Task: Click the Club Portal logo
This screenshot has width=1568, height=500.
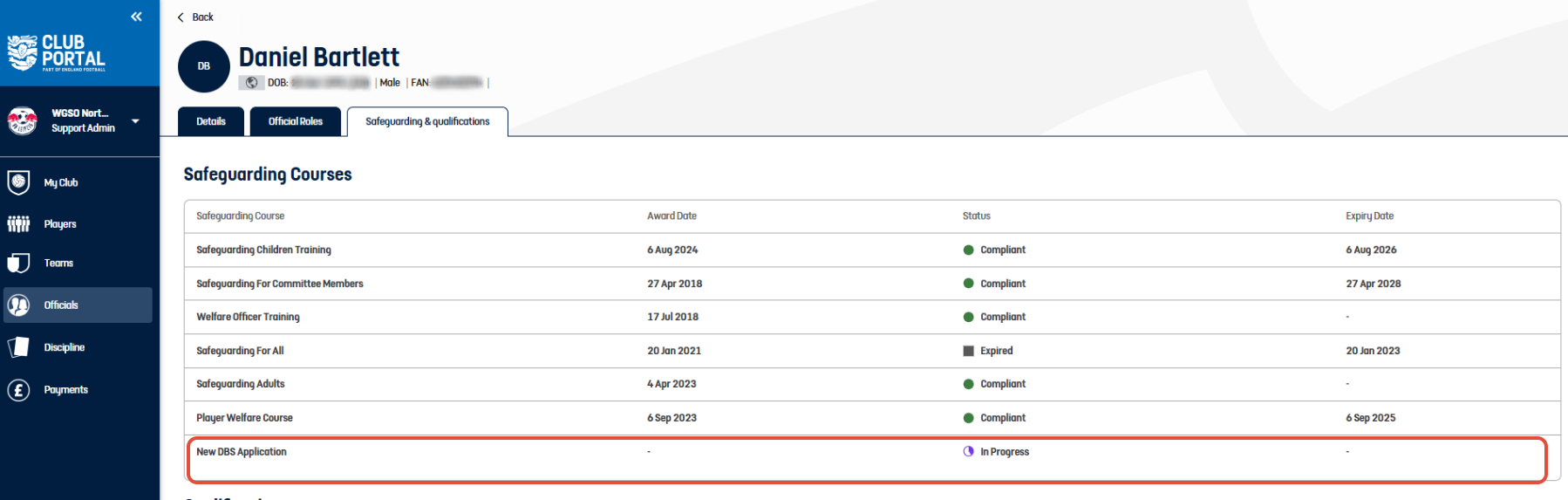Action: [57, 53]
